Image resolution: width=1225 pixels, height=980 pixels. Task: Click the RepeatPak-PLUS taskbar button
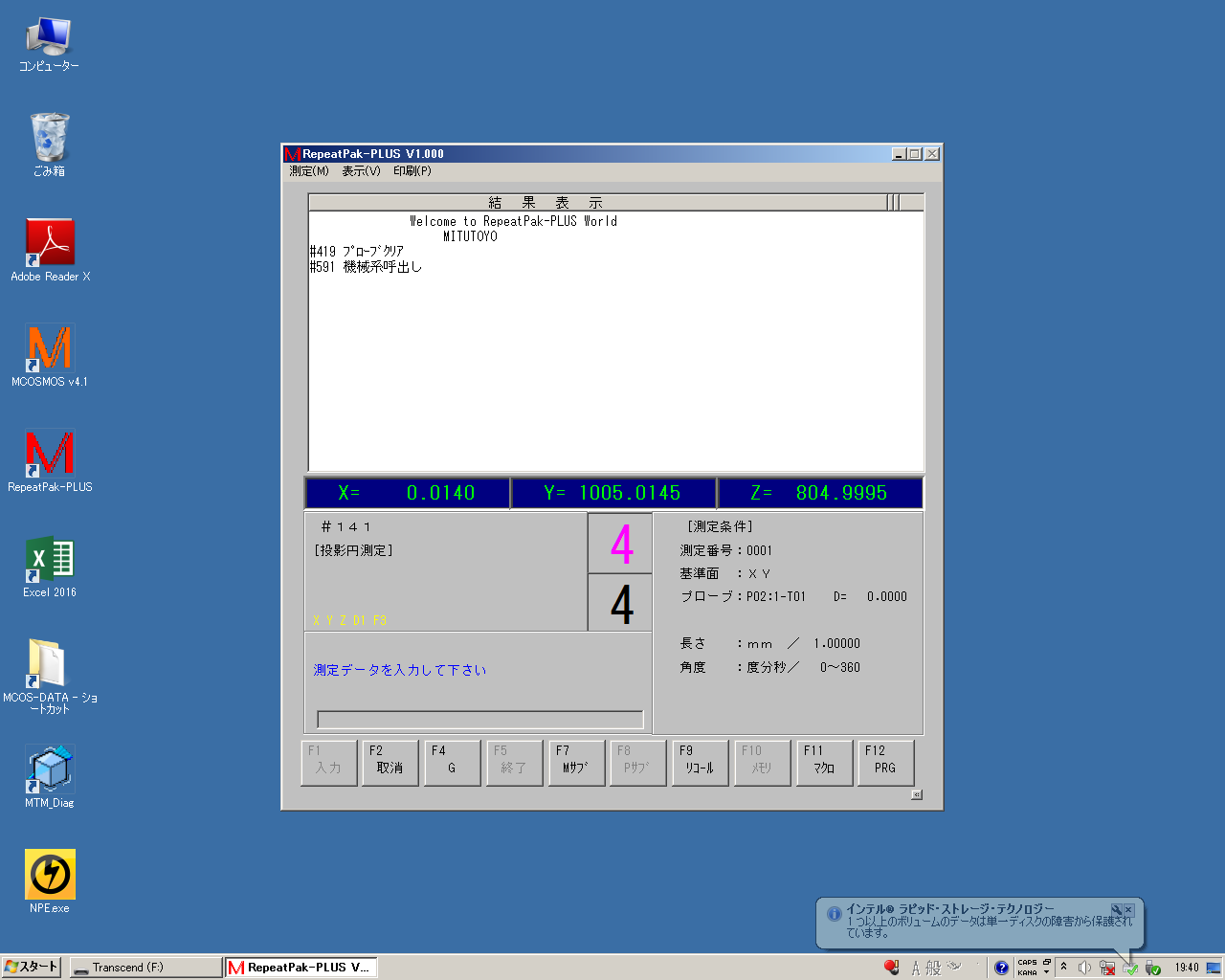[301, 968]
